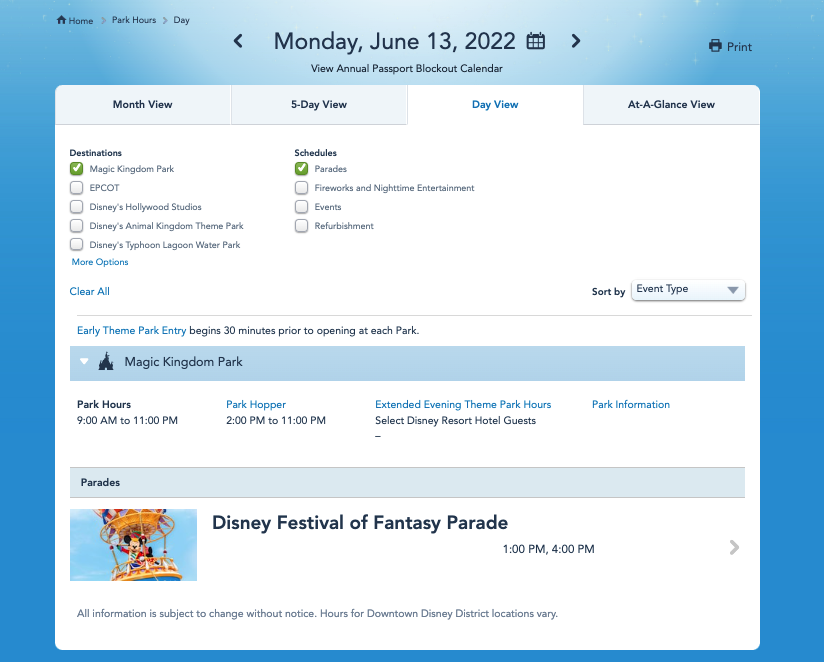824x662 pixels.
Task: Click the Magic Kingdom castle icon
Action: point(106,361)
